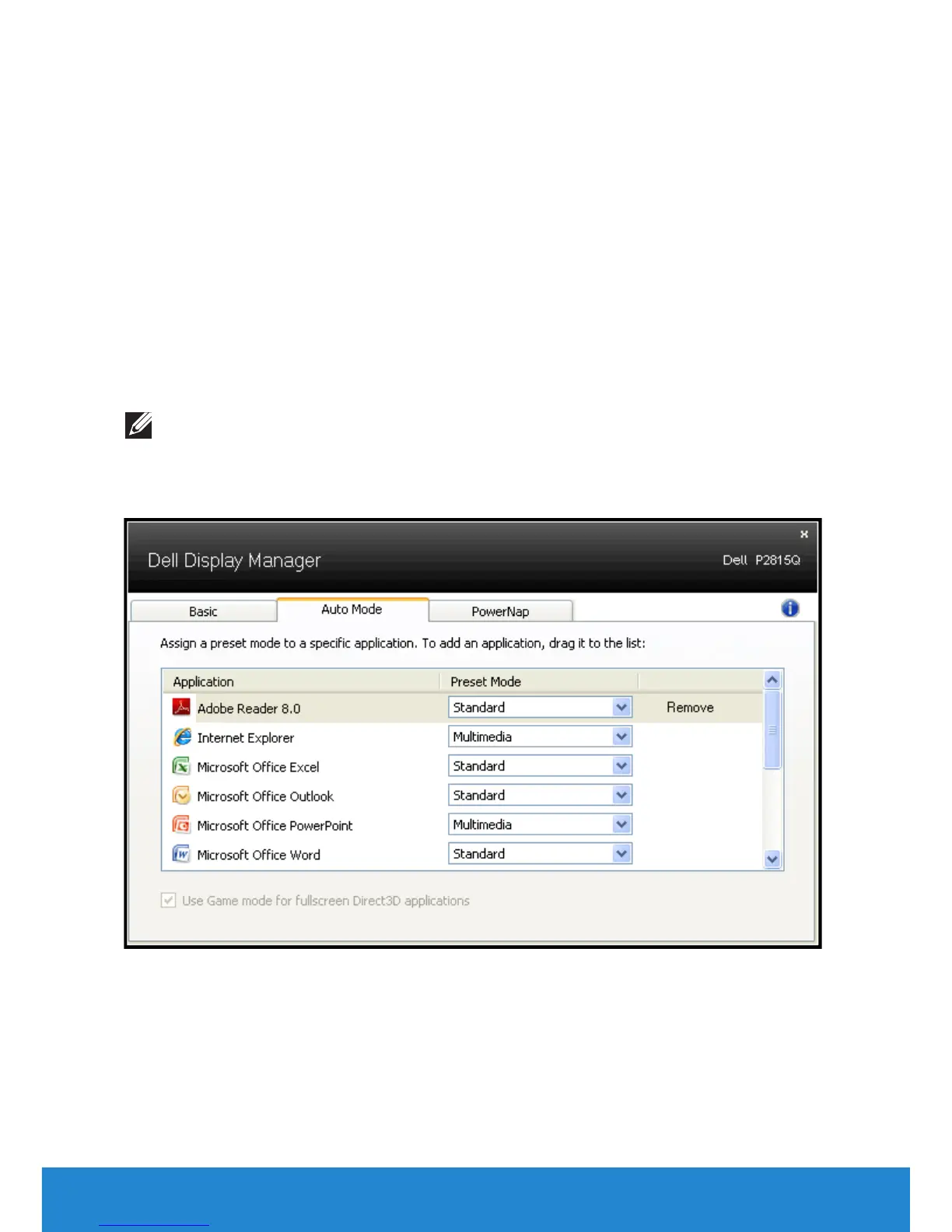The width and height of the screenshot is (952, 1232).
Task: Select the Microsoft Office Word row text
Action: (x=259, y=855)
